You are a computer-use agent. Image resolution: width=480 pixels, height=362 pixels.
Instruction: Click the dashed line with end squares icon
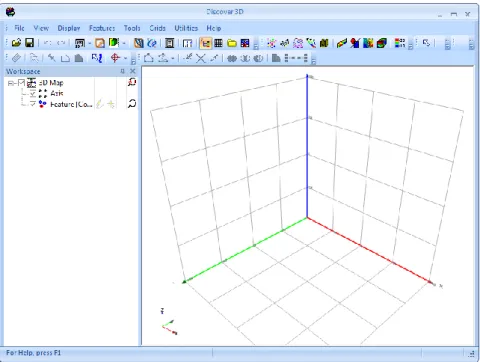[296, 58]
